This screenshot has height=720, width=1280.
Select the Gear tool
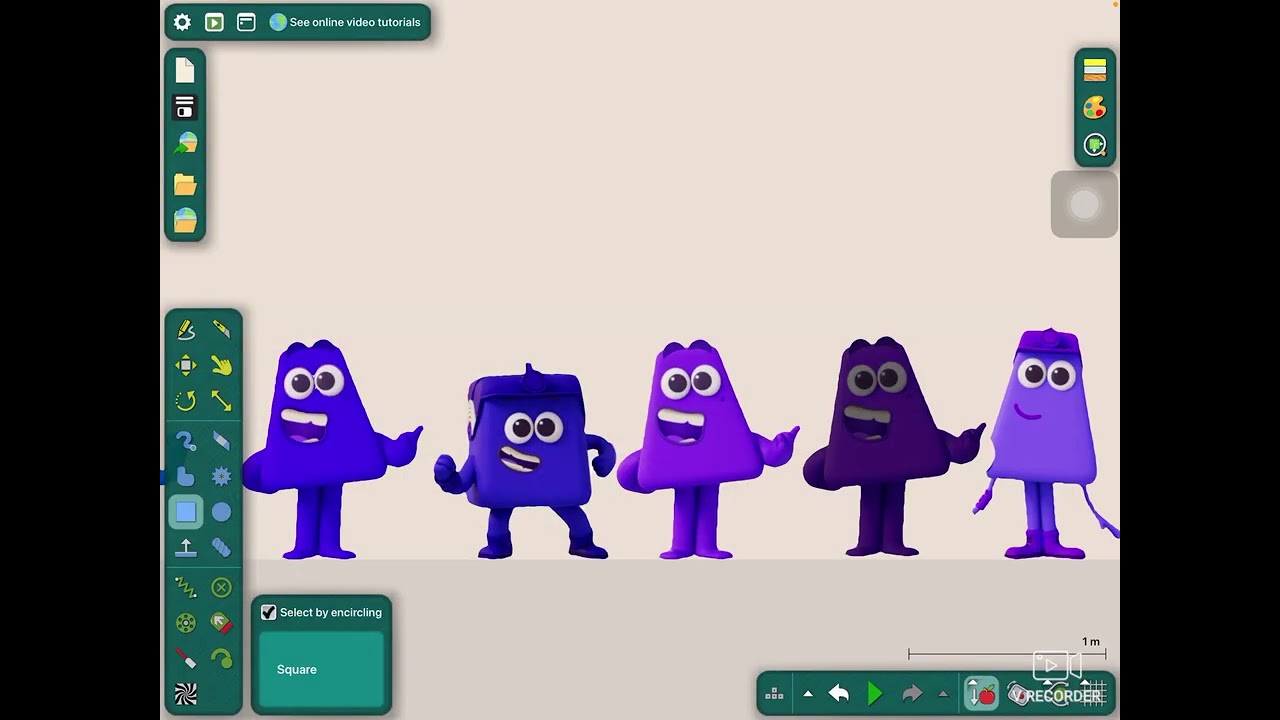pyautogui.click(x=221, y=476)
